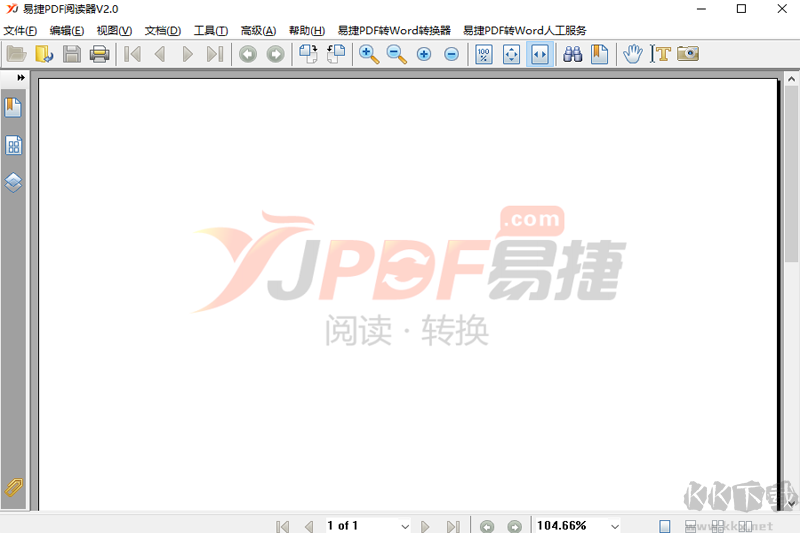Click the yellow document export icon
This screenshot has width=800, height=533.
pyautogui.click(x=44, y=54)
